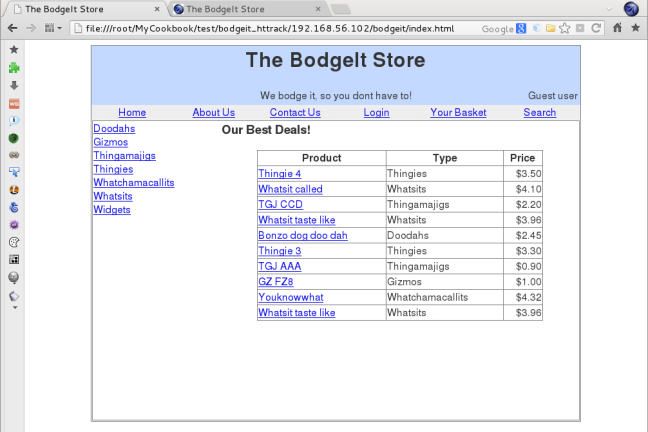
Task: Click the $4.32 price cell
Action: [x=523, y=297]
